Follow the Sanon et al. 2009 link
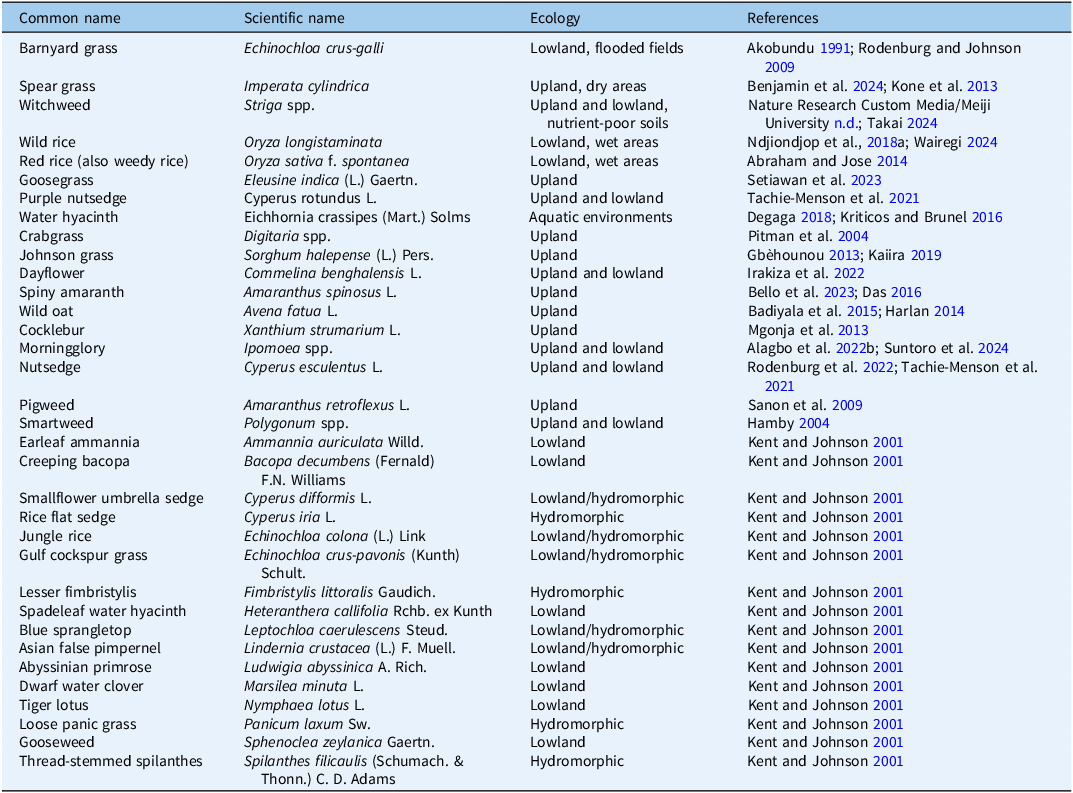This screenshot has width=1073, height=793. 847,405
